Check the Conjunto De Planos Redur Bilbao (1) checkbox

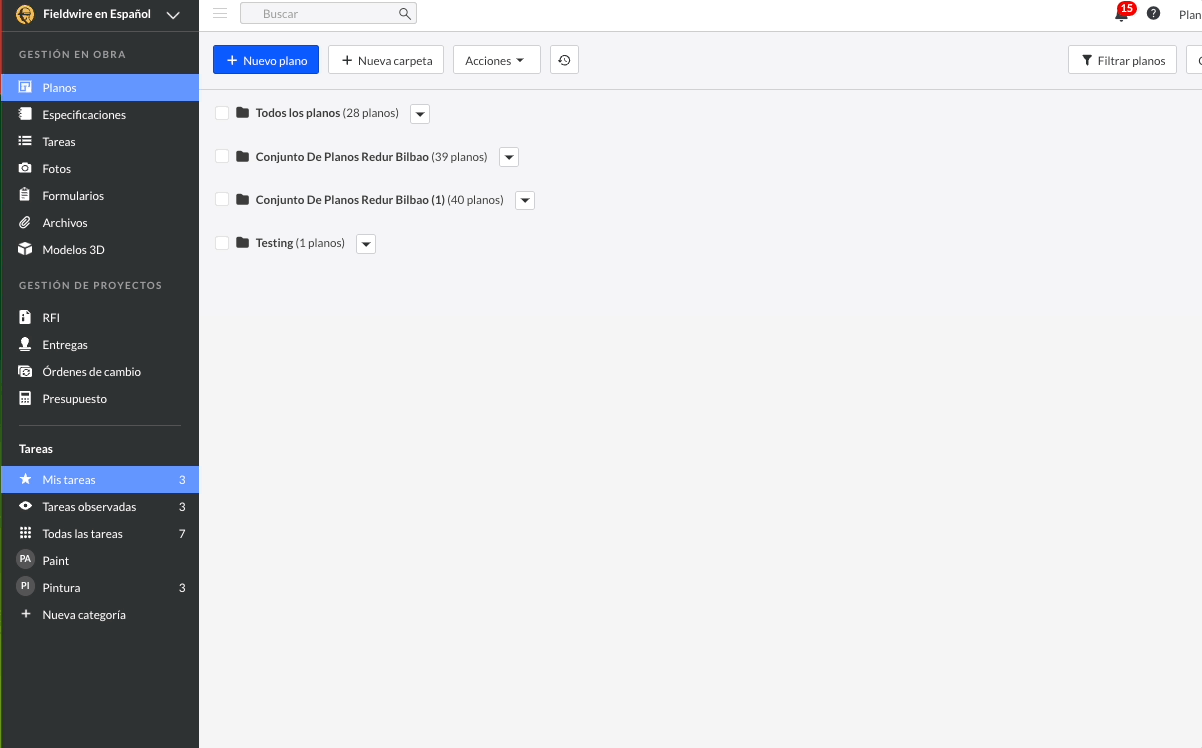pyautogui.click(x=222, y=199)
